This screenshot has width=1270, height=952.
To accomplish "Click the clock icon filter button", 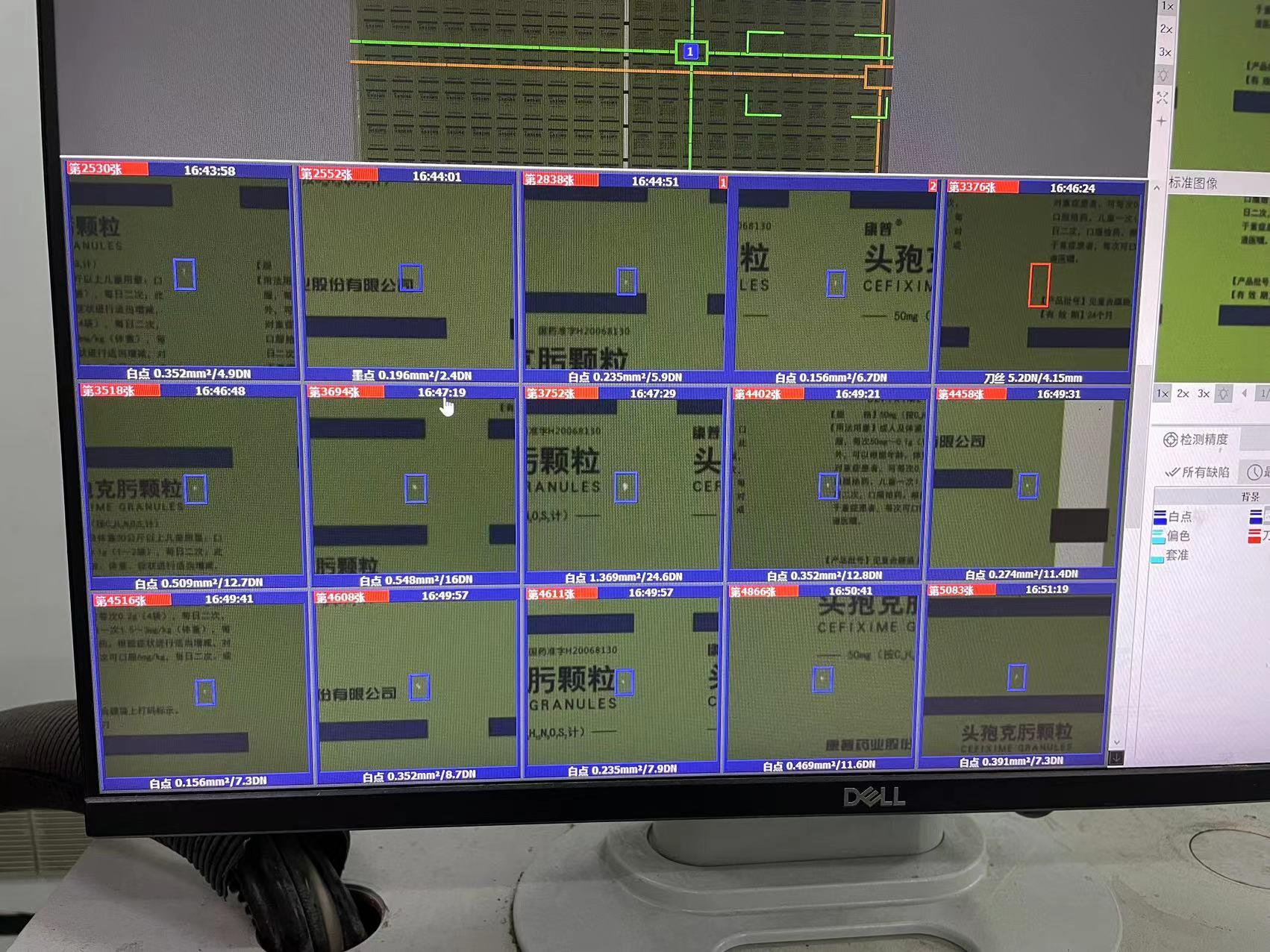I will pyautogui.click(x=1255, y=472).
